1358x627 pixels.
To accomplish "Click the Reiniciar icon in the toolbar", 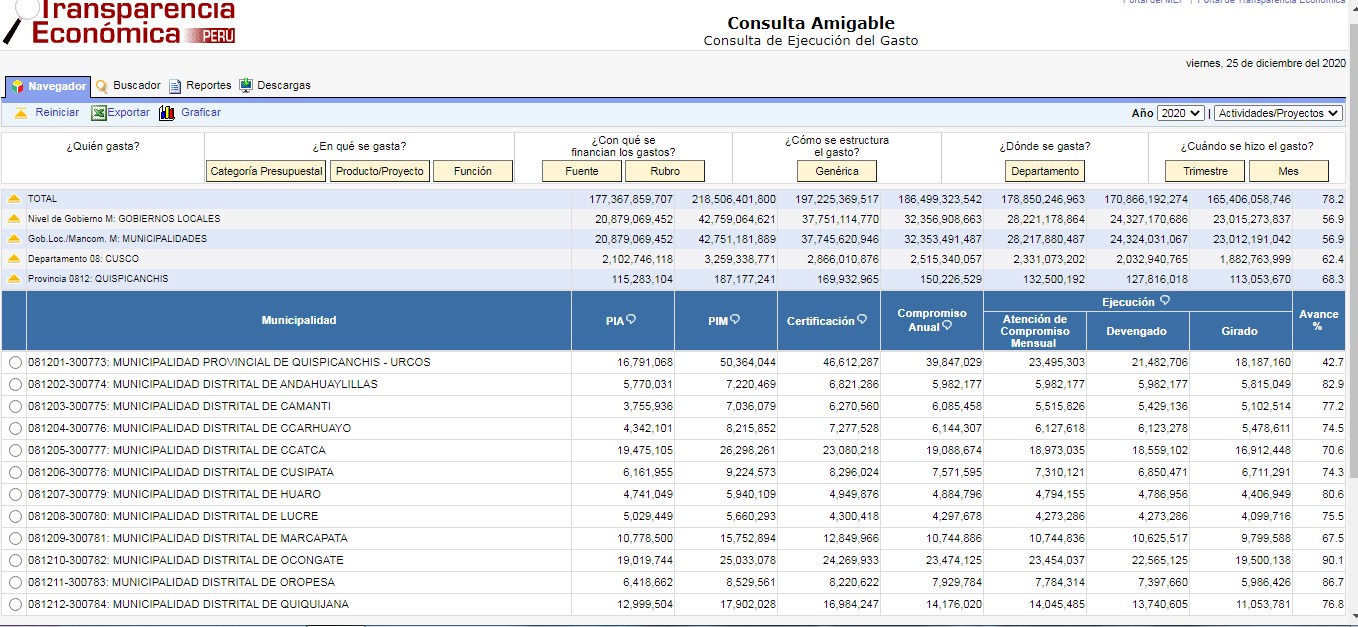I will 21,113.
